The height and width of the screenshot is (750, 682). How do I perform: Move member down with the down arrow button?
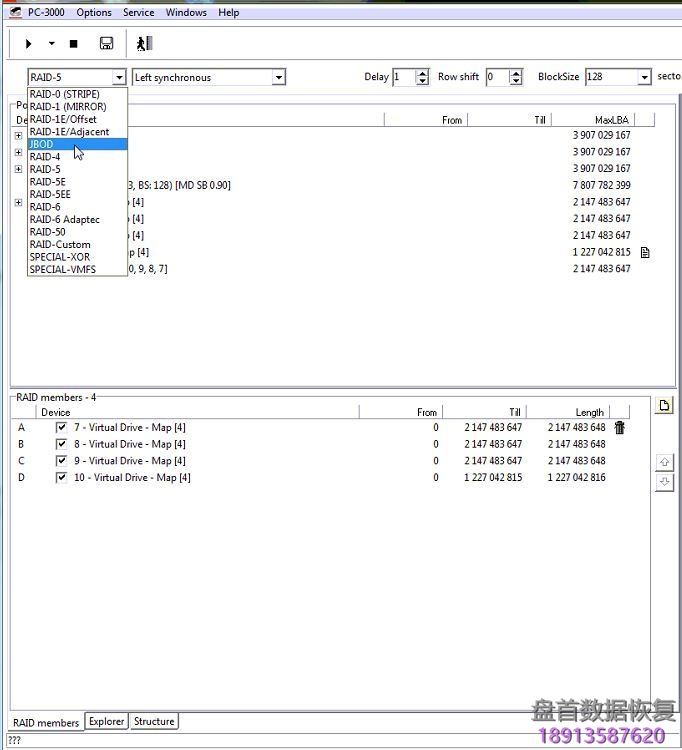click(x=665, y=482)
